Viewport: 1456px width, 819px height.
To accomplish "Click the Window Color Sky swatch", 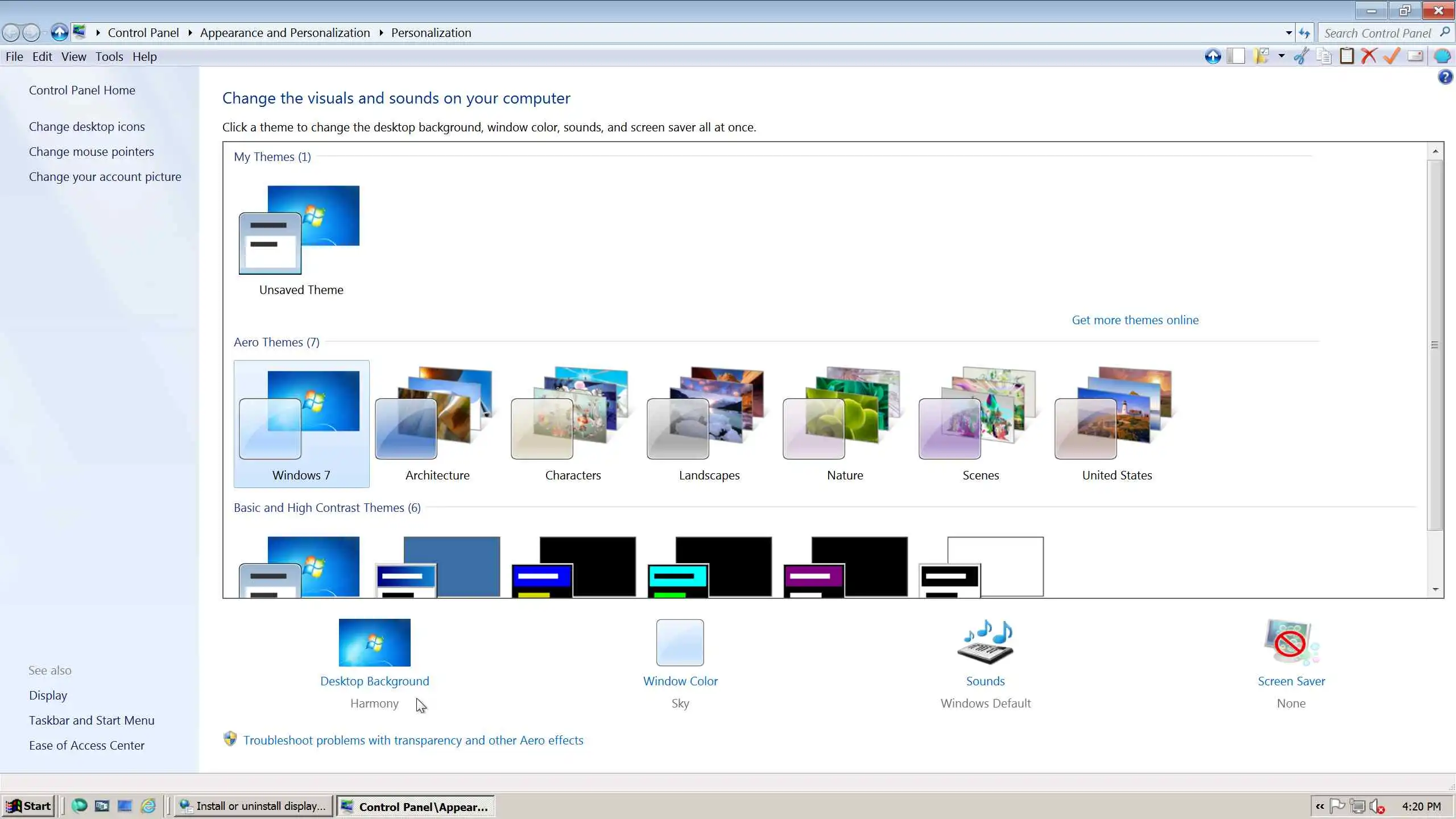I will 680,643.
